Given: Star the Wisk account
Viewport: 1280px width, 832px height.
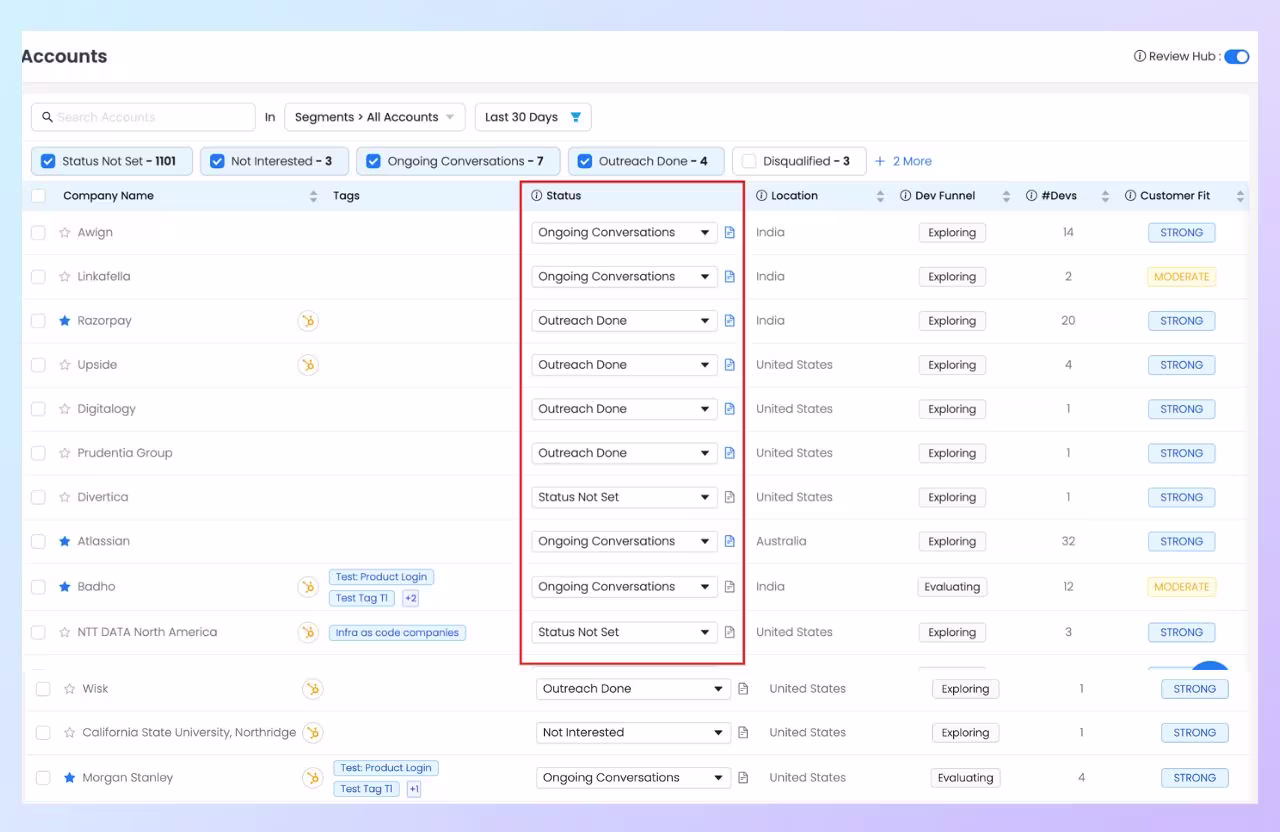Looking at the screenshot, I should (70, 689).
